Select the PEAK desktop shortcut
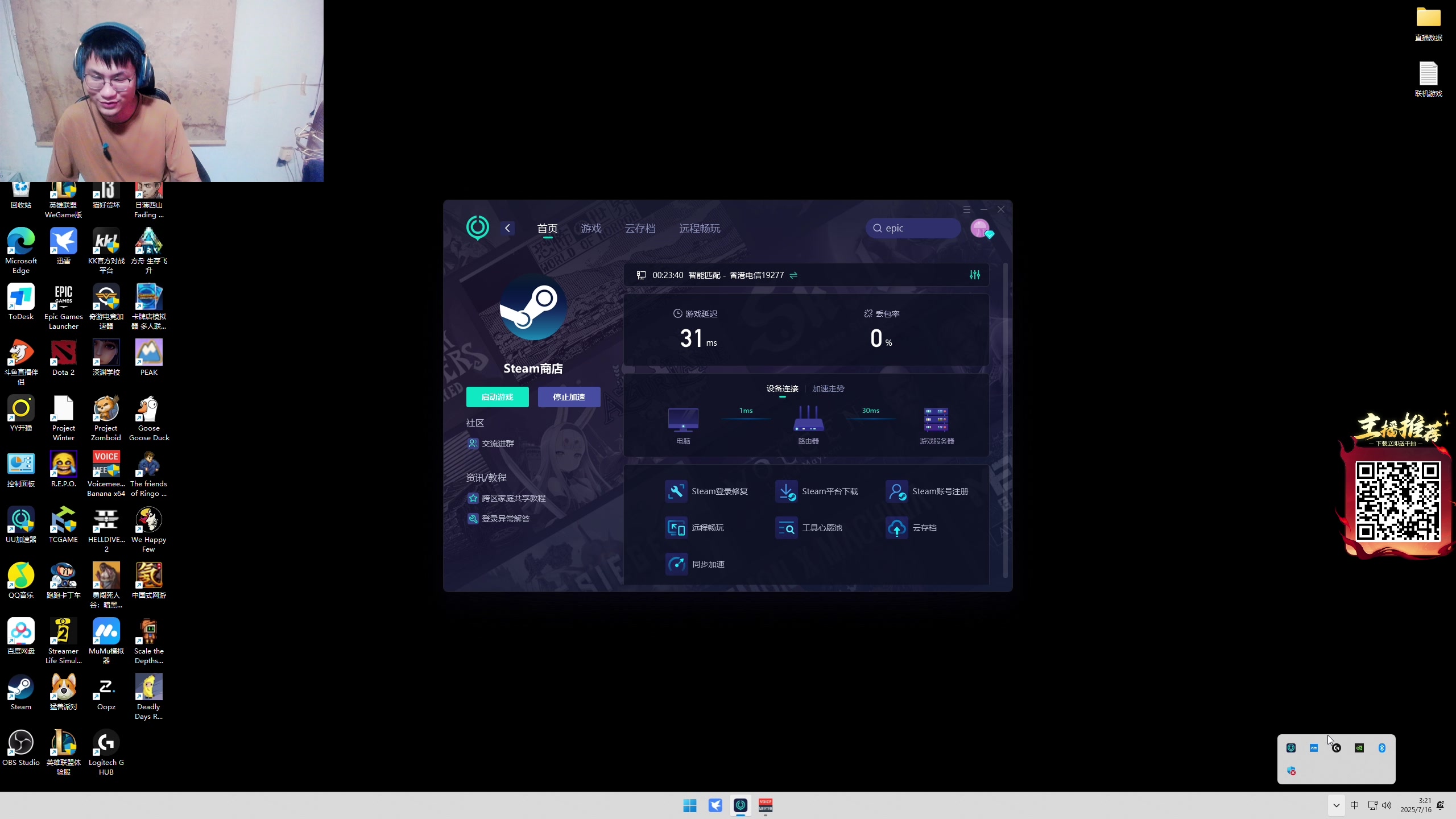Screen dimensions: 1456x819 [x=149, y=358]
